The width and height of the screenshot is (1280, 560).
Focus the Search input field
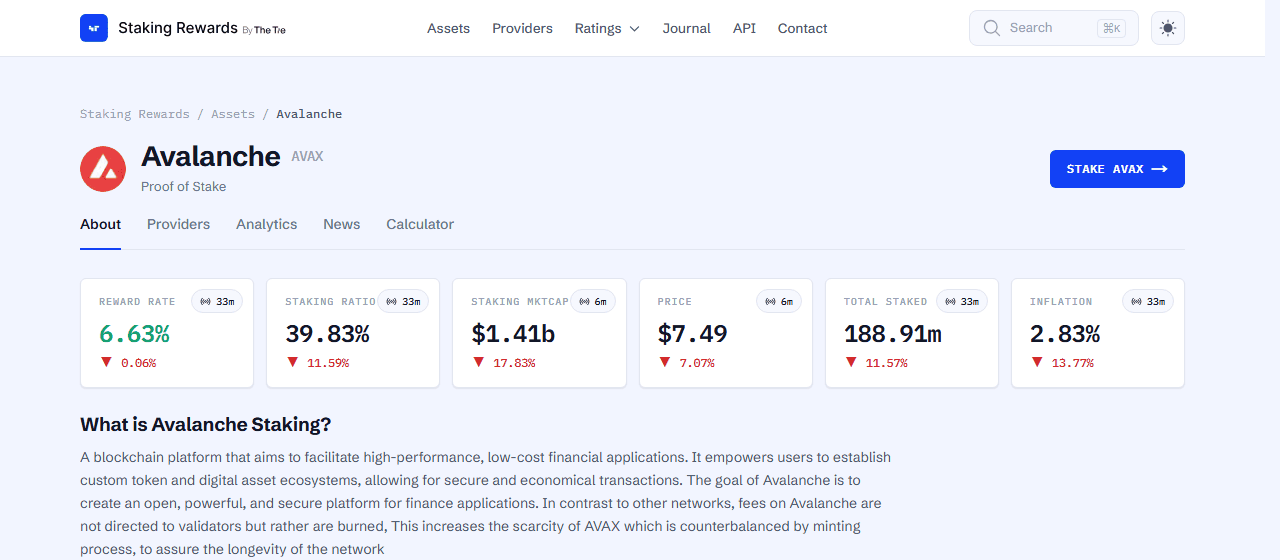[1054, 28]
